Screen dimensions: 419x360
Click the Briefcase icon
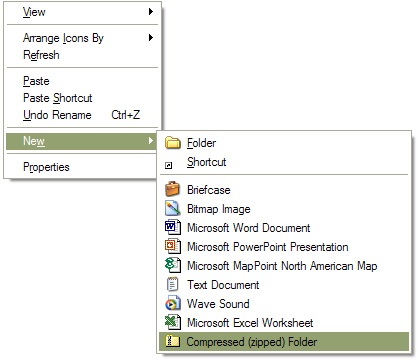[x=173, y=189]
